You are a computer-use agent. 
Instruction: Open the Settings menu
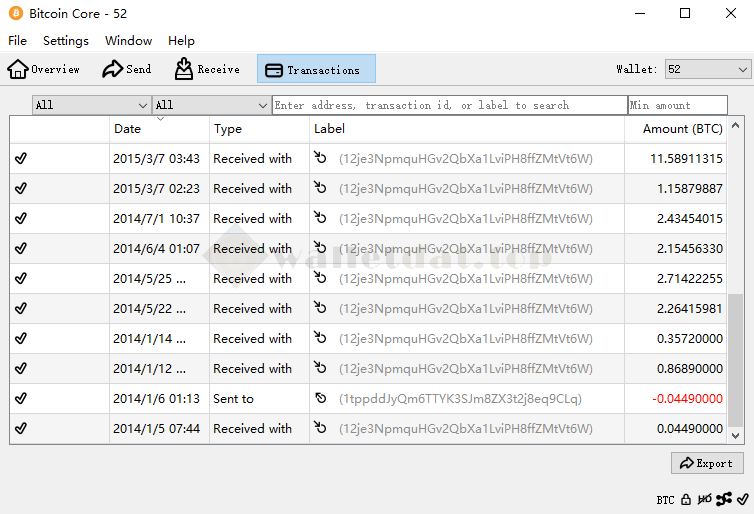point(66,41)
